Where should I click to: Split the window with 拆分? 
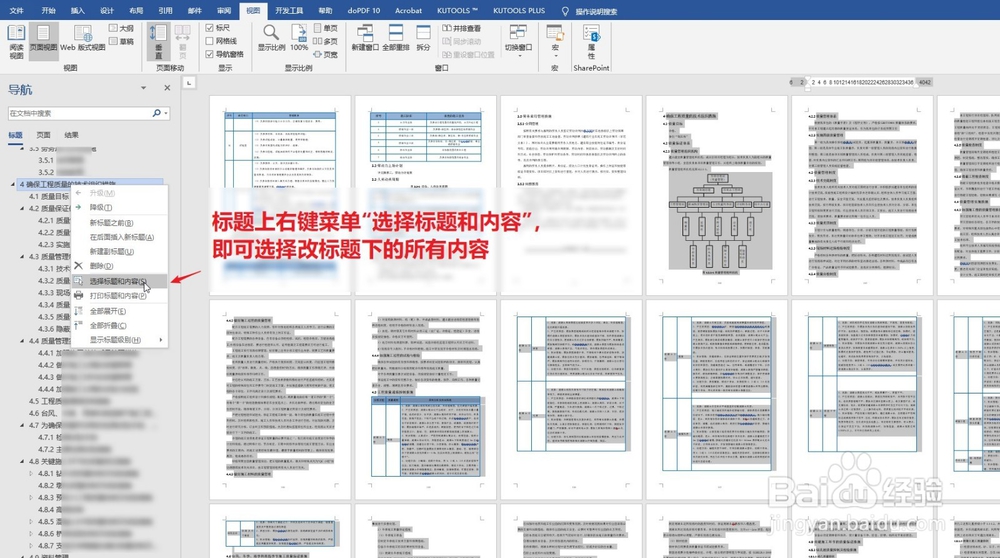coord(423,38)
